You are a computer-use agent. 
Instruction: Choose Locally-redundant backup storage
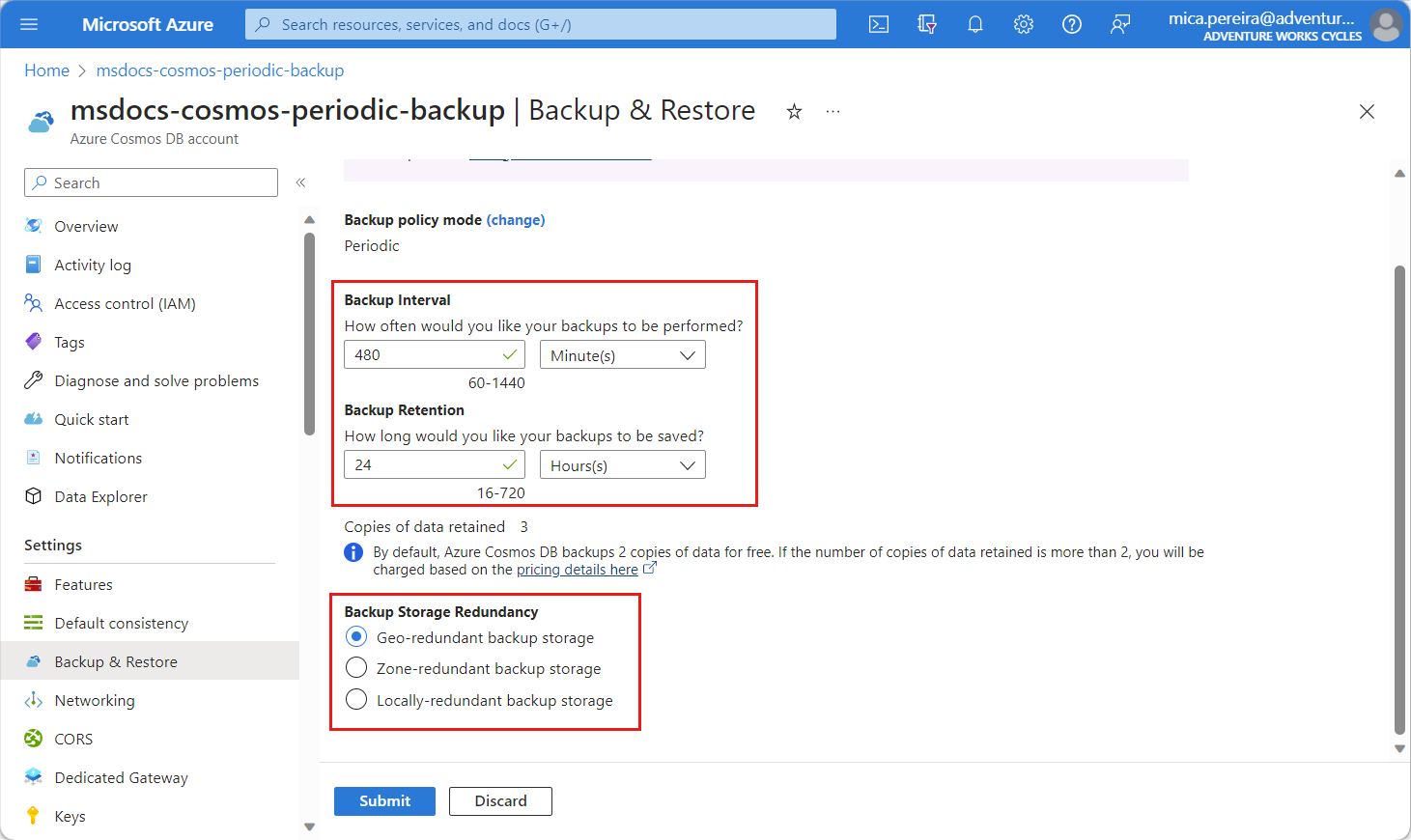(357, 700)
